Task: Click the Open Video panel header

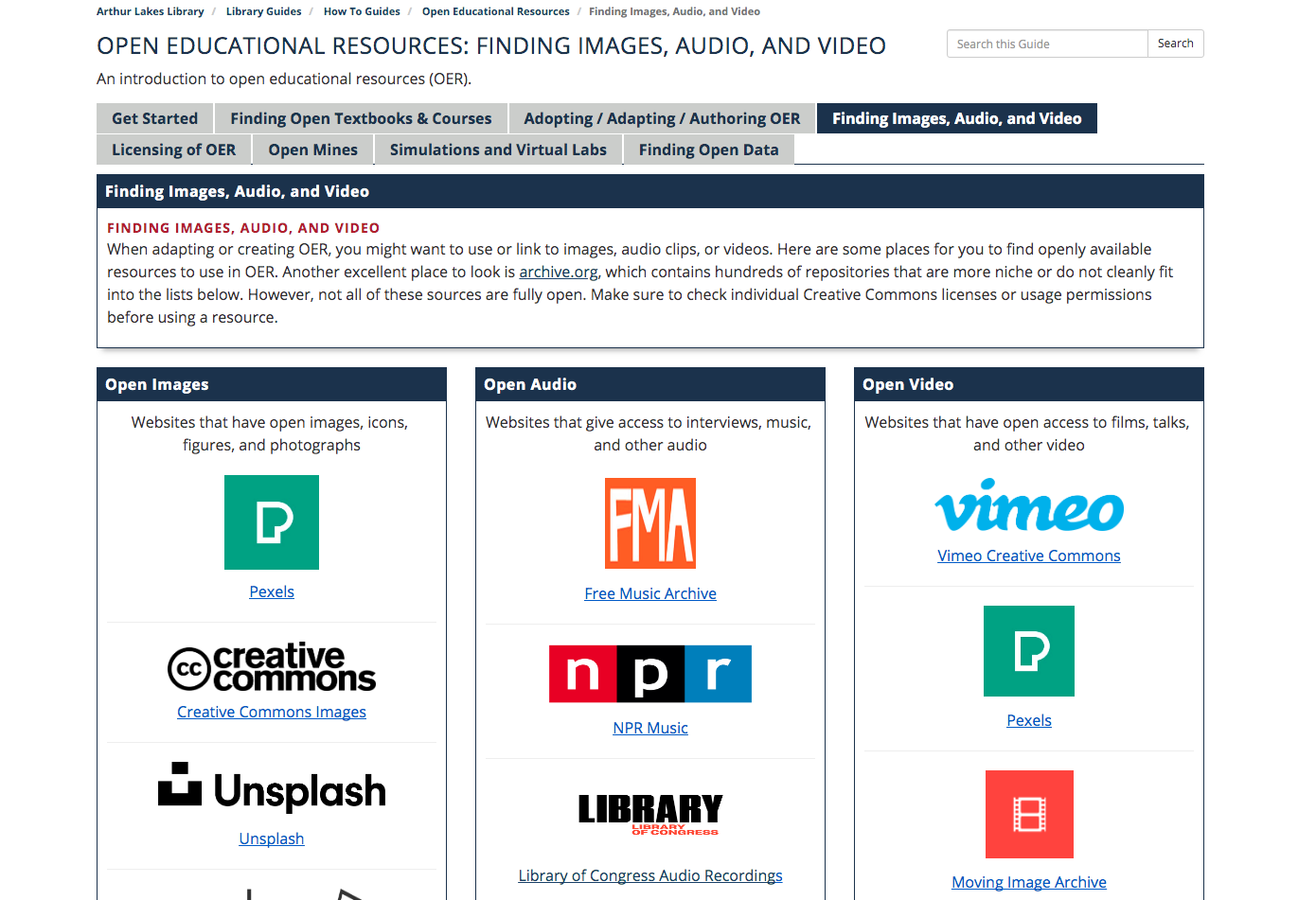Action: tap(1029, 384)
